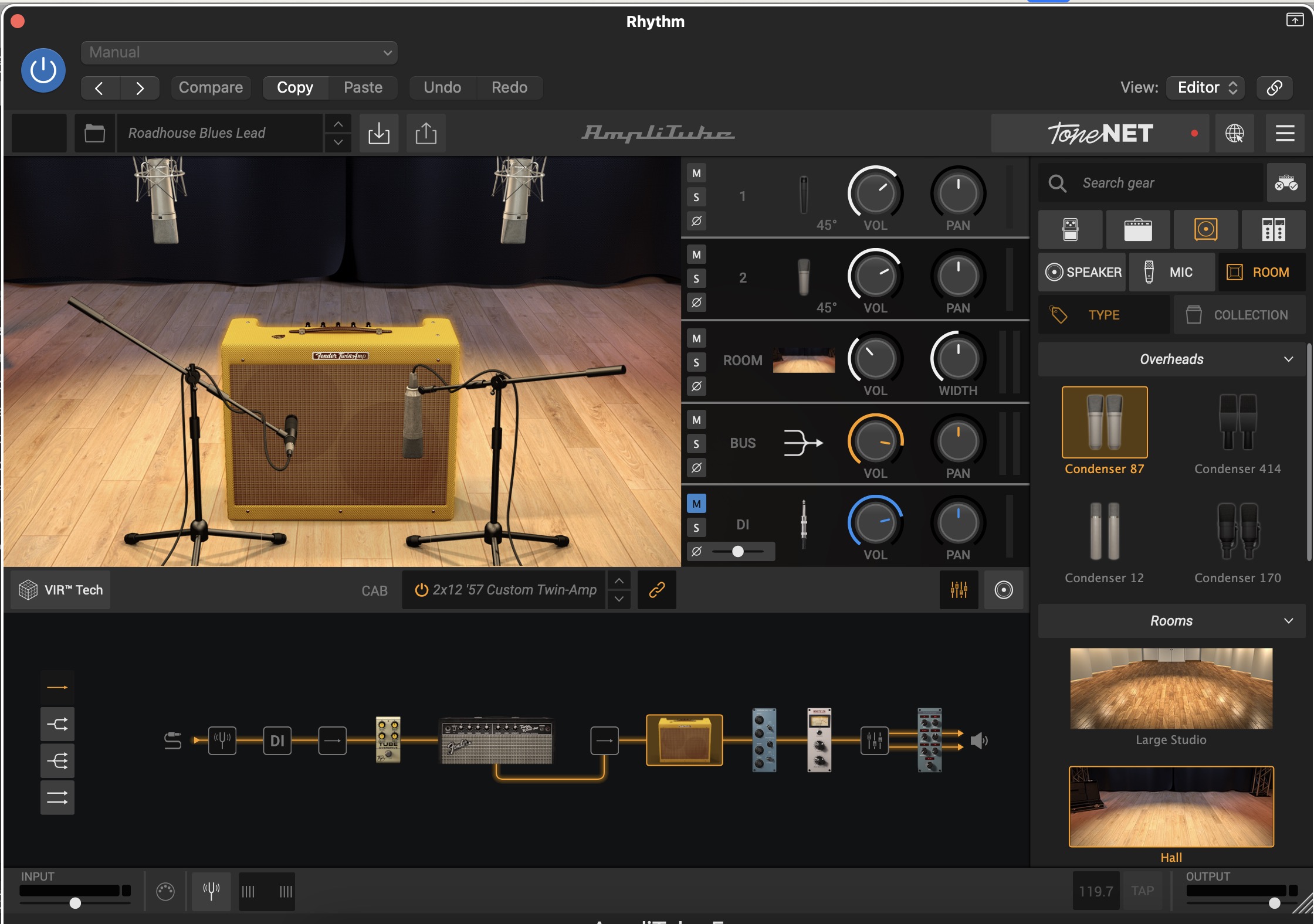Select the DI block in chain
The width and height of the screenshot is (1314, 924).
point(277,741)
